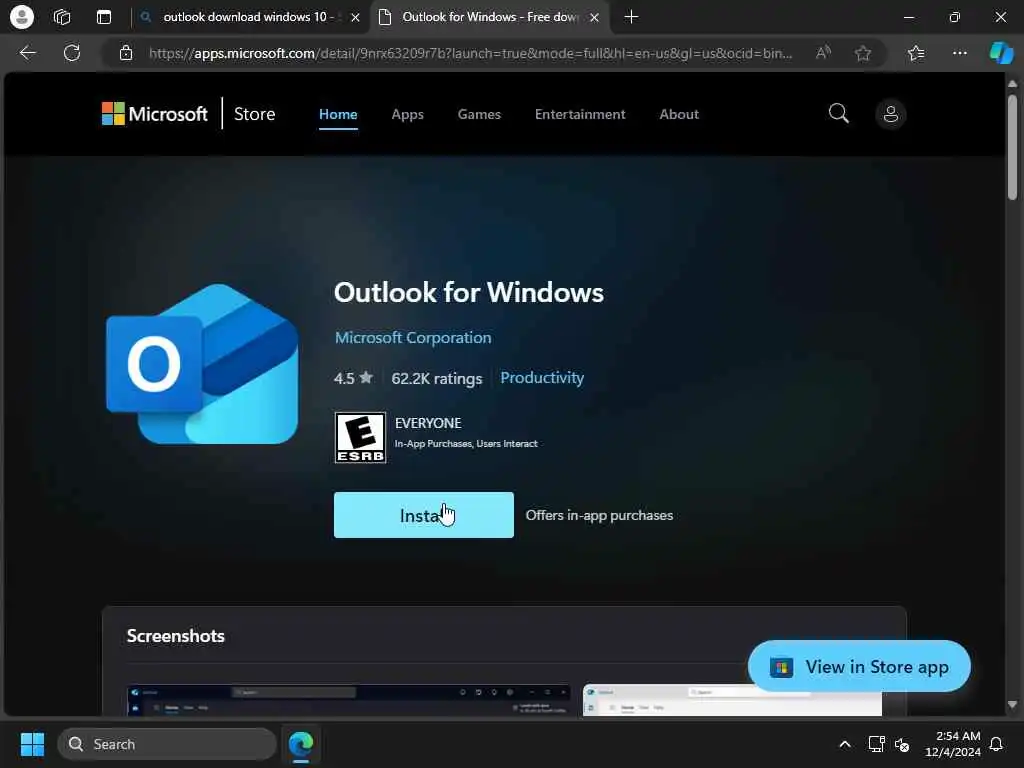Click the Microsoft logo
The width and height of the screenshot is (1024, 768).
click(x=154, y=114)
